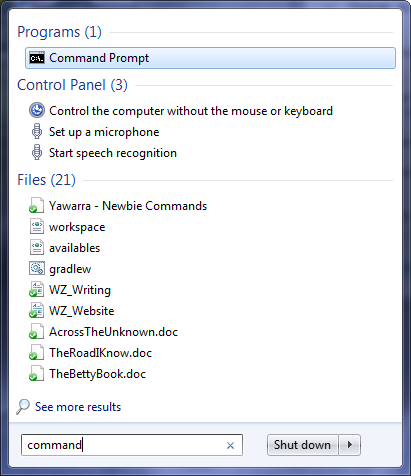Clear the search box with the X button
411x476 pixels.
point(230,445)
